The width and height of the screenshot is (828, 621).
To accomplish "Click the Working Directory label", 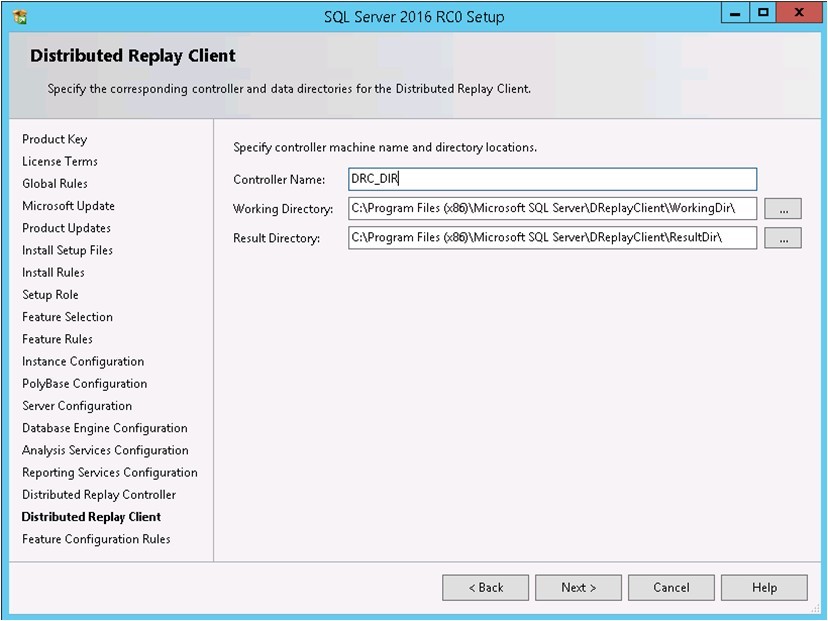I will click(x=283, y=209).
